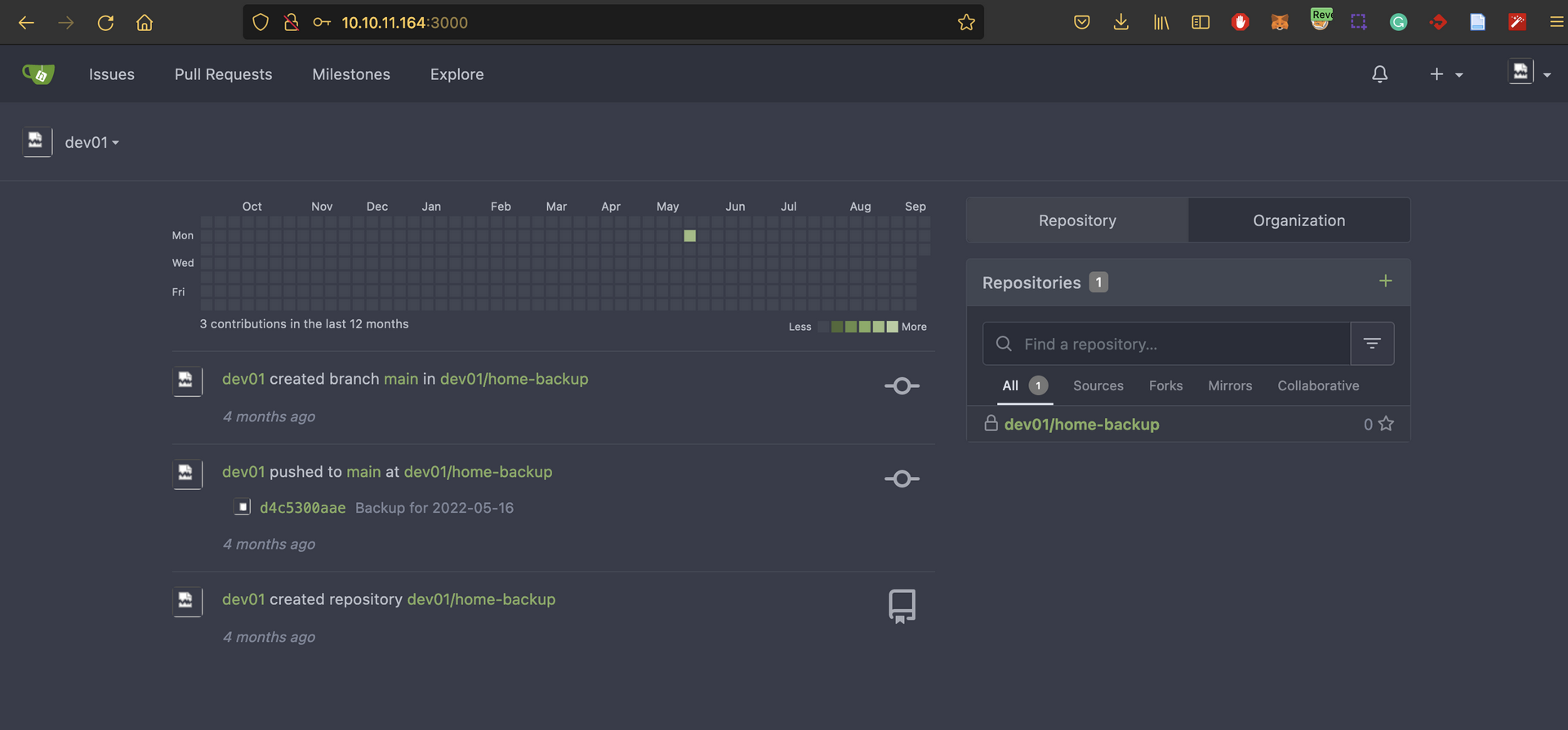
Task: Open the repository filter options button
Action: point(1372,344)
